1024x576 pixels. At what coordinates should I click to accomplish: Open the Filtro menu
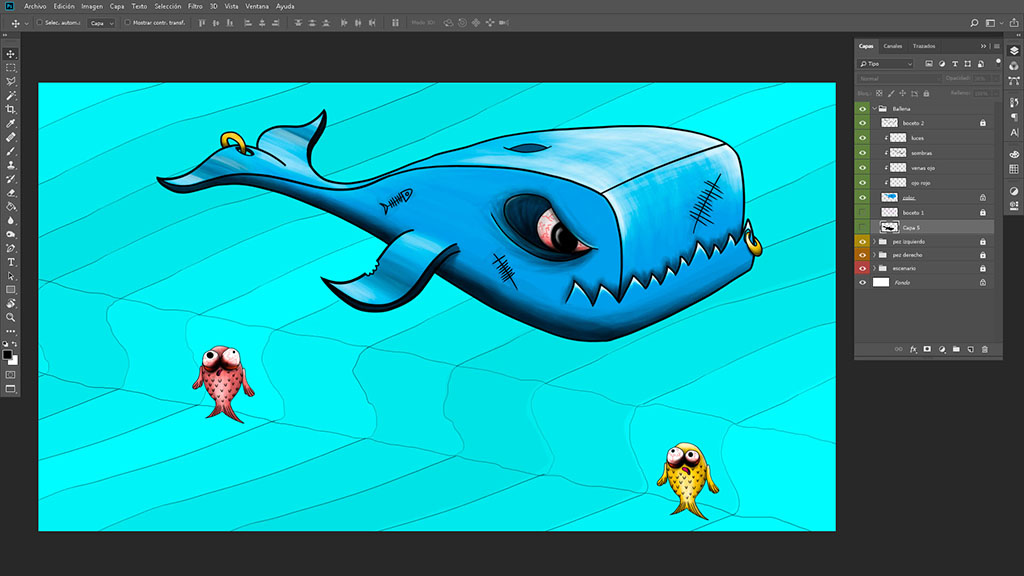(x=195, y=6)
